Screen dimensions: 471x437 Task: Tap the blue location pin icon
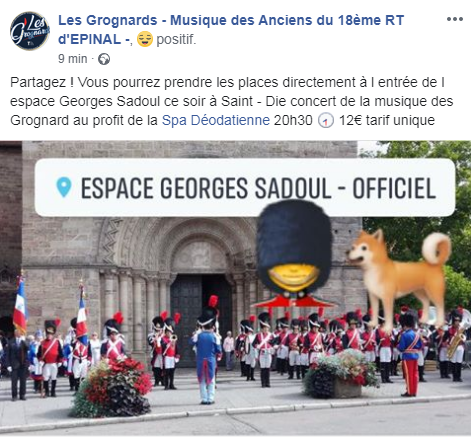tap(64, 187)
